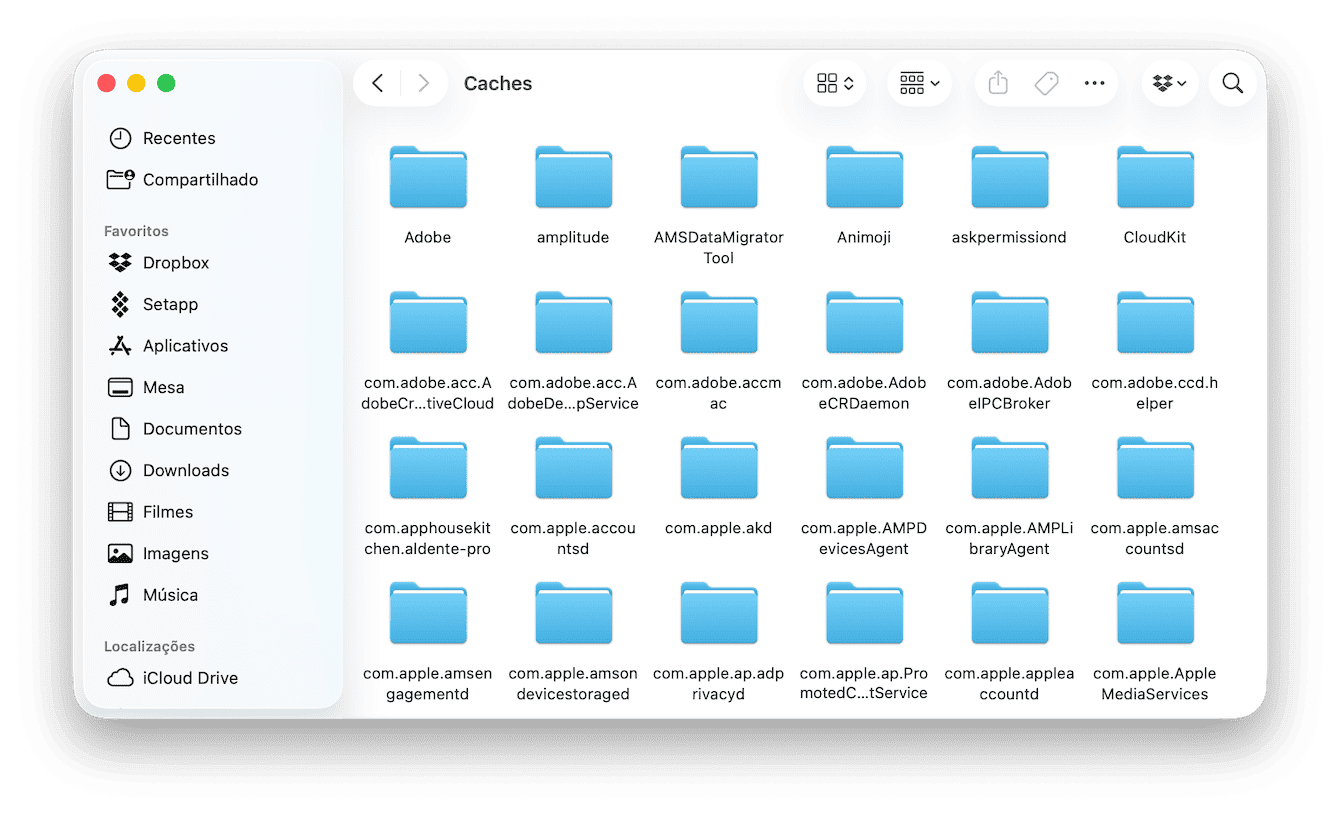The height and width of the screenshot is (815, 1340).
Task: Open the icon view switcher dropdown
Action: click(x=835, y=83)
